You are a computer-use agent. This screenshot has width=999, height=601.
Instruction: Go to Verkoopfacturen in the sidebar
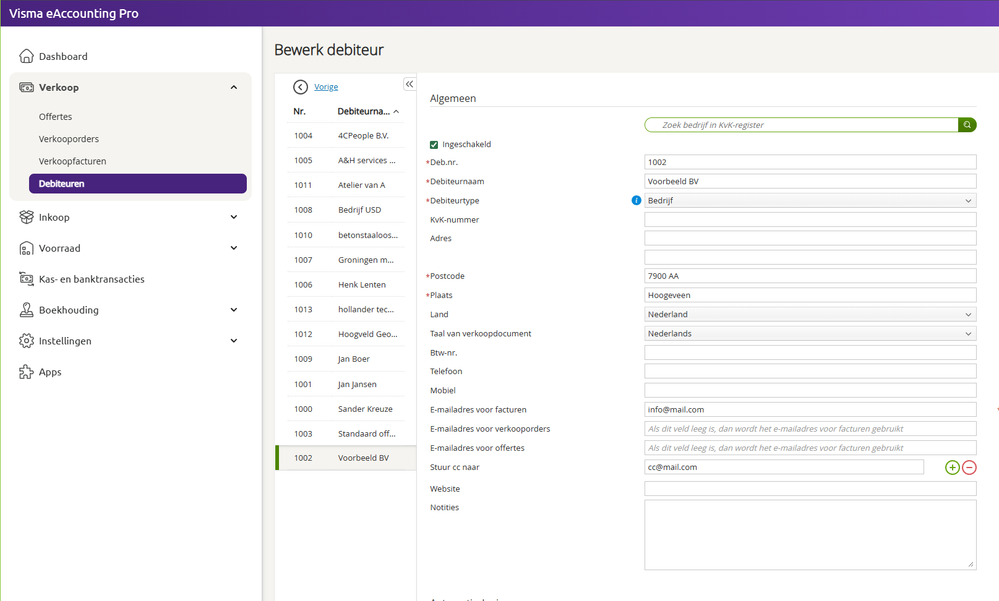tap(72, 161)
